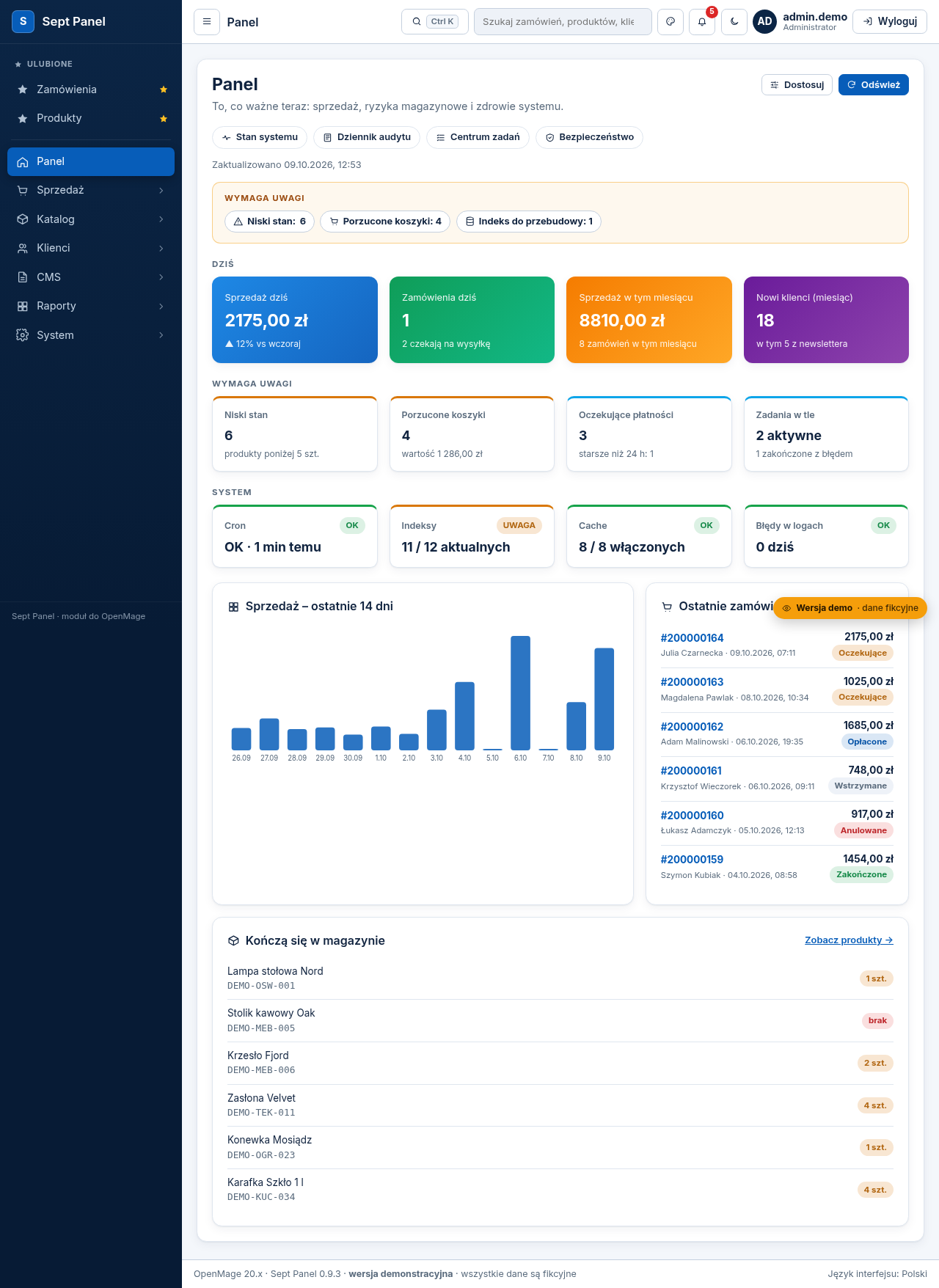
Task: Click the Oczekujące płatności card
Action: point(649,434)
